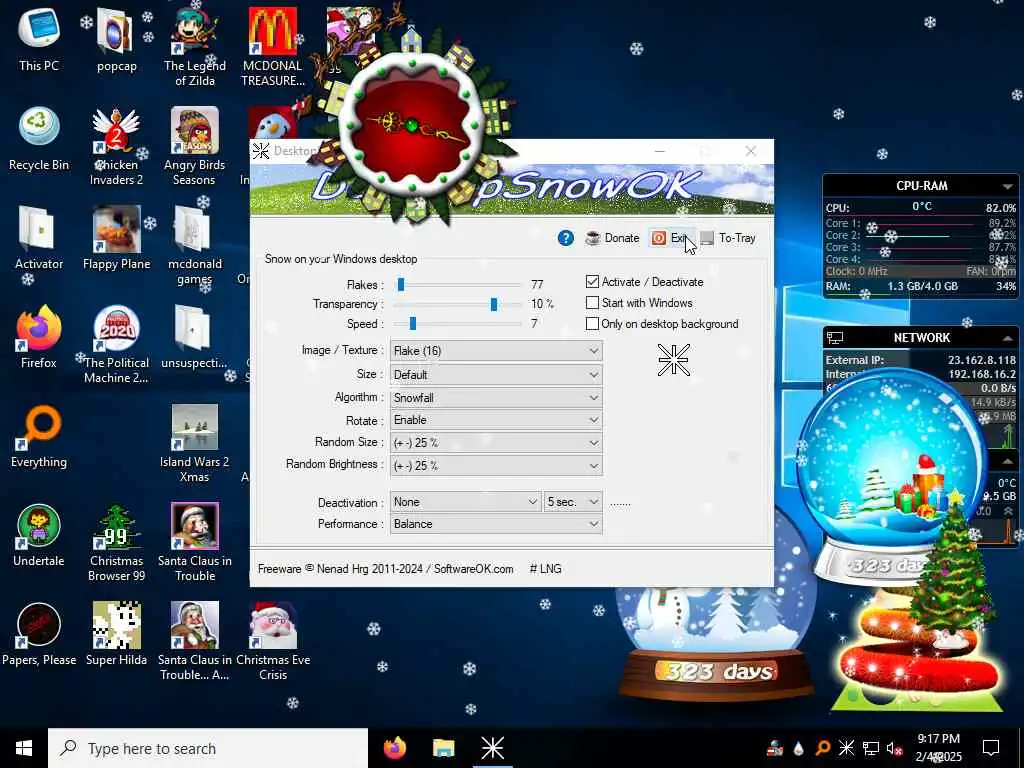Open the notification center icon
This screenshot has height=768, width=1024.
click(x=991, y=748)
